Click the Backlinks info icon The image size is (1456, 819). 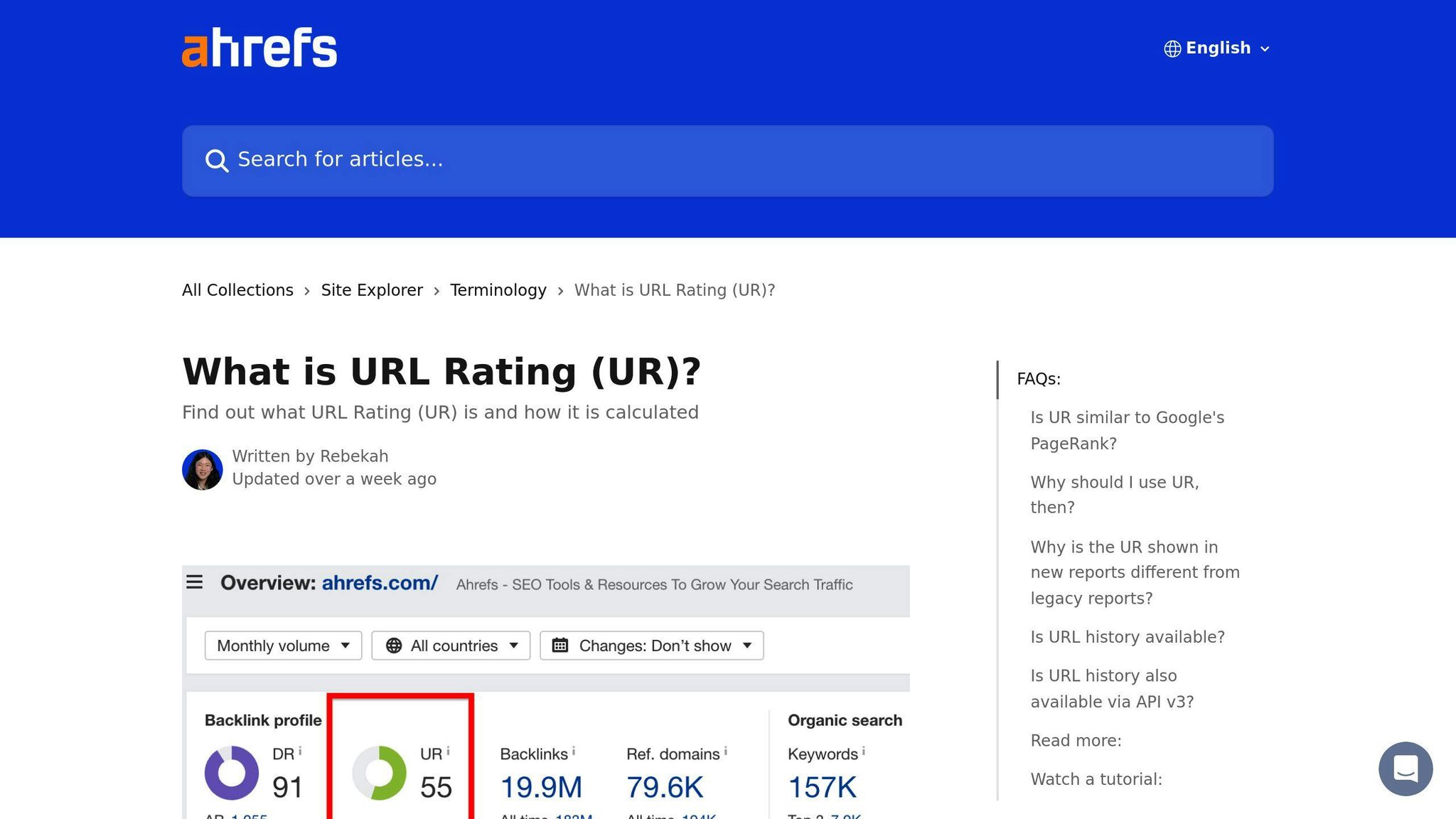pyautogui.click(x=574, y=751)
